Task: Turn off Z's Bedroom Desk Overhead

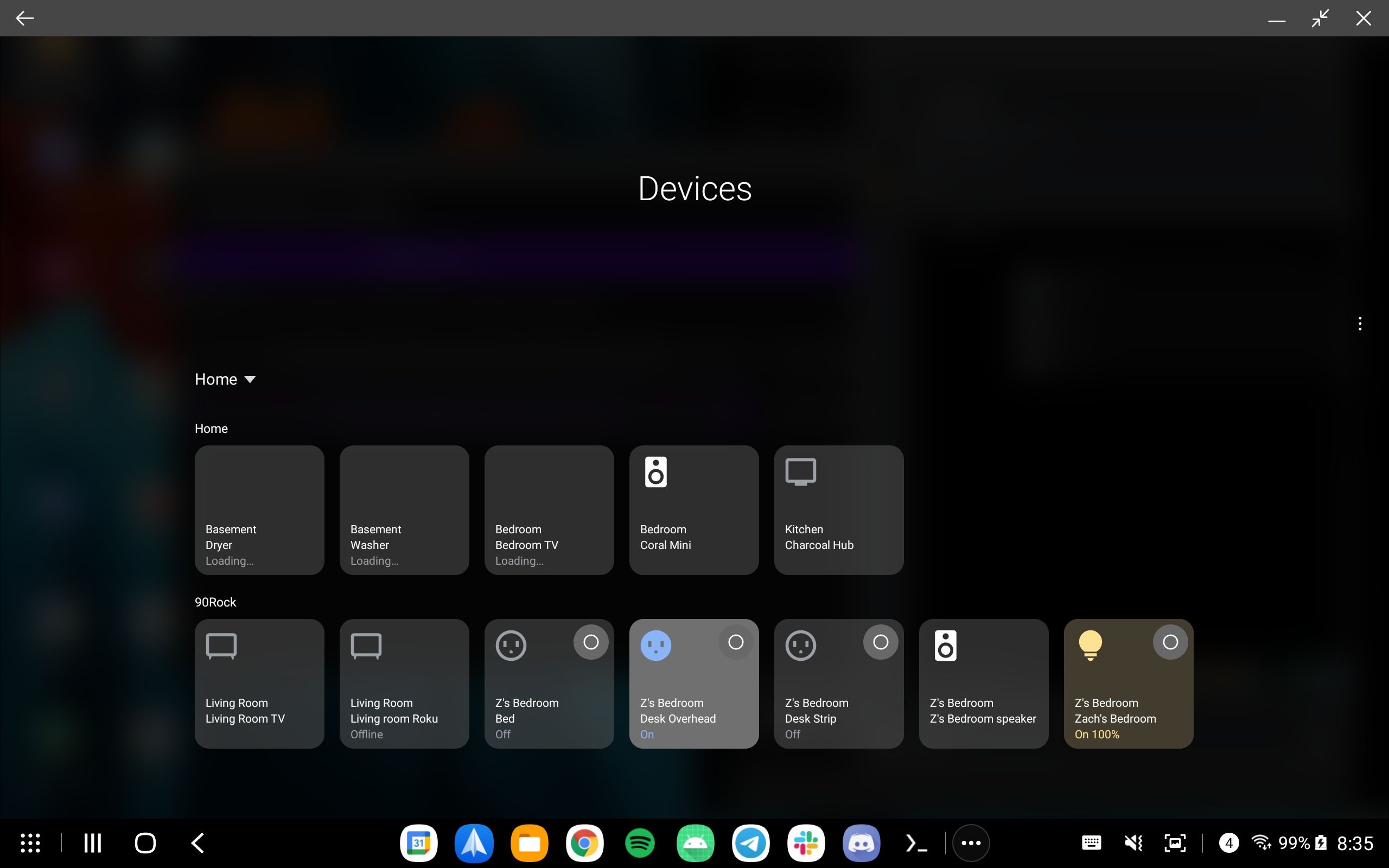Action: [736, 642]
